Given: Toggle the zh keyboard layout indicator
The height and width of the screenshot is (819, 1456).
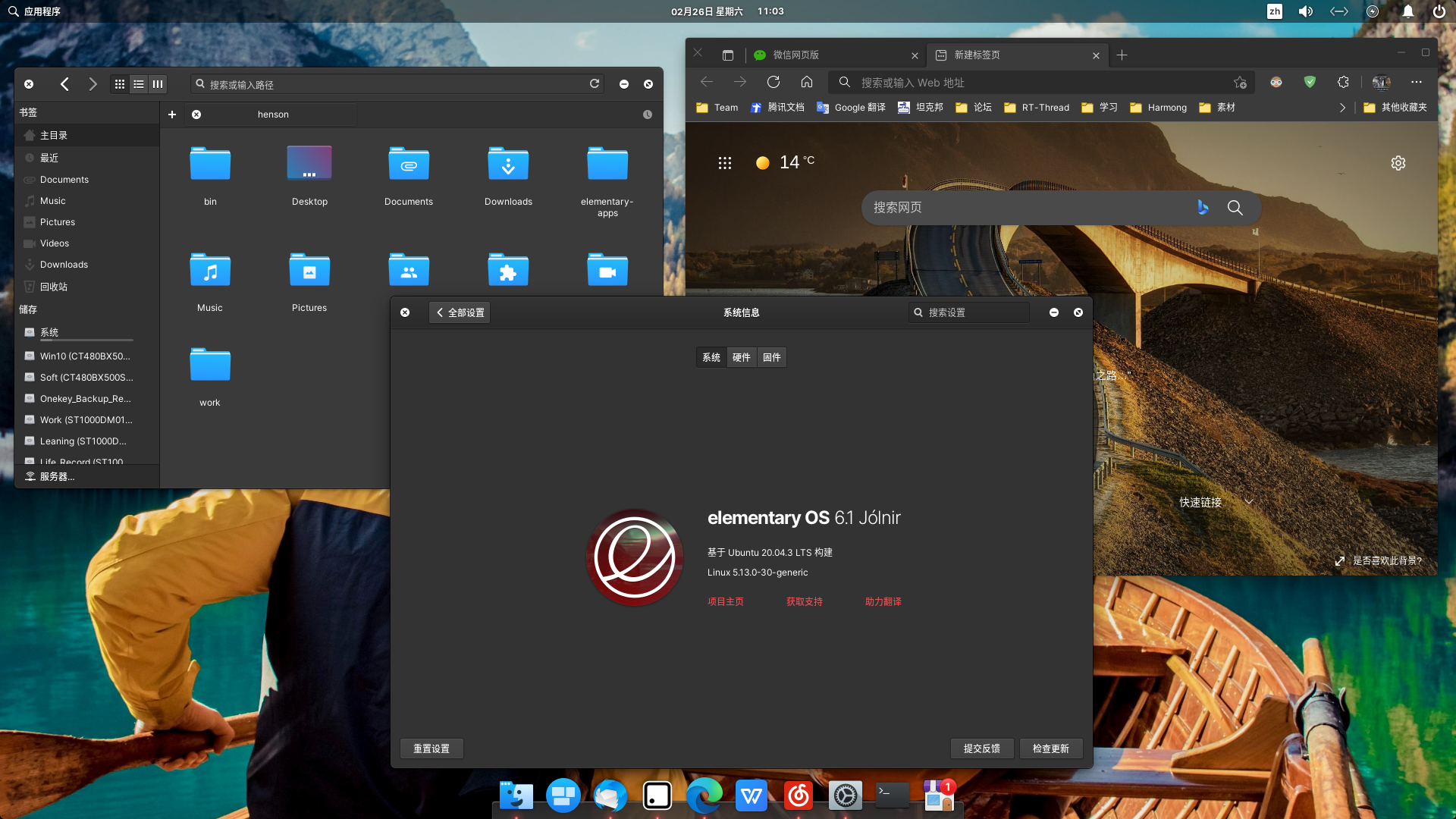Looking at the screenshot, I should pyautogui.click(x=1275, y=11).
